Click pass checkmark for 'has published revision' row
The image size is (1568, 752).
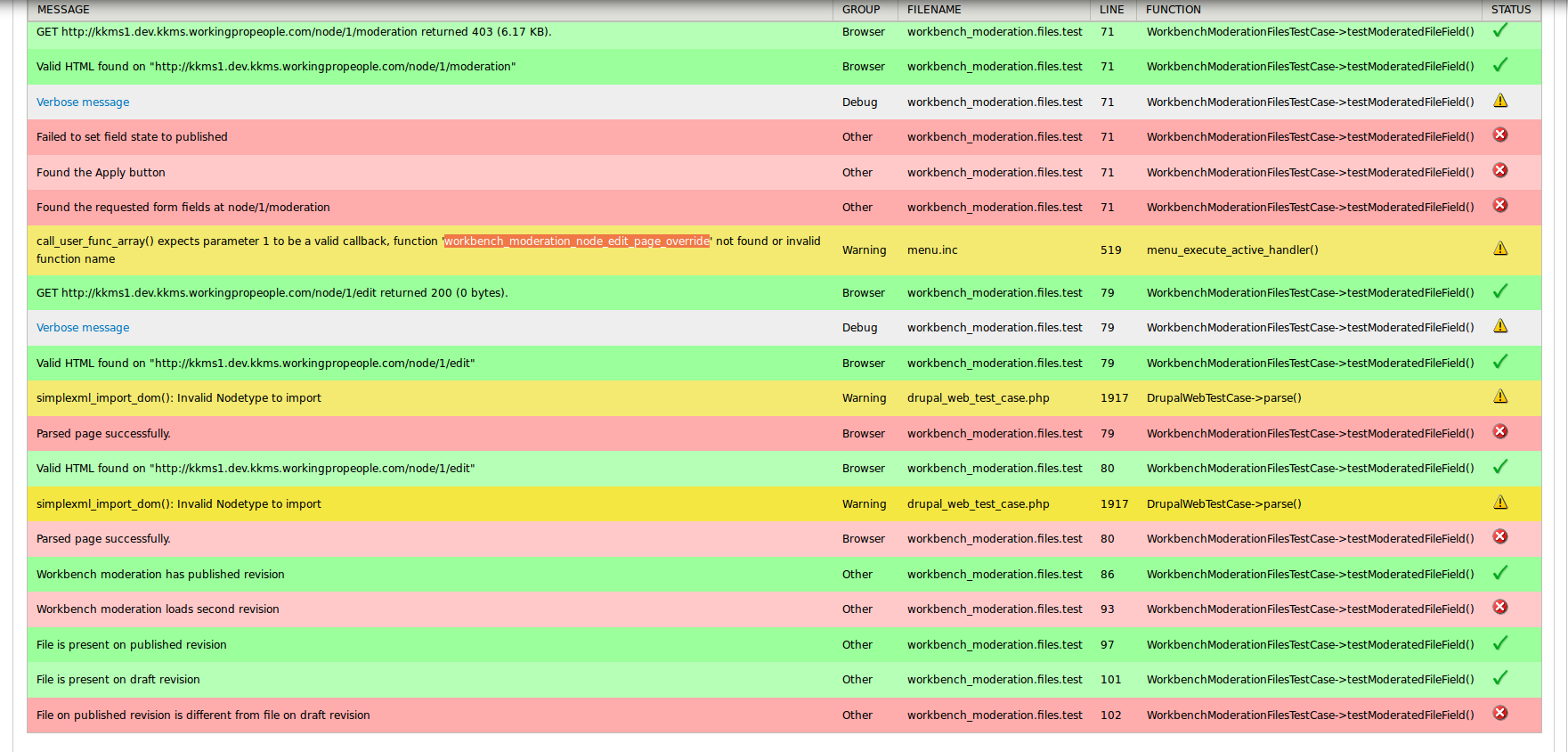pos(1500,573)
